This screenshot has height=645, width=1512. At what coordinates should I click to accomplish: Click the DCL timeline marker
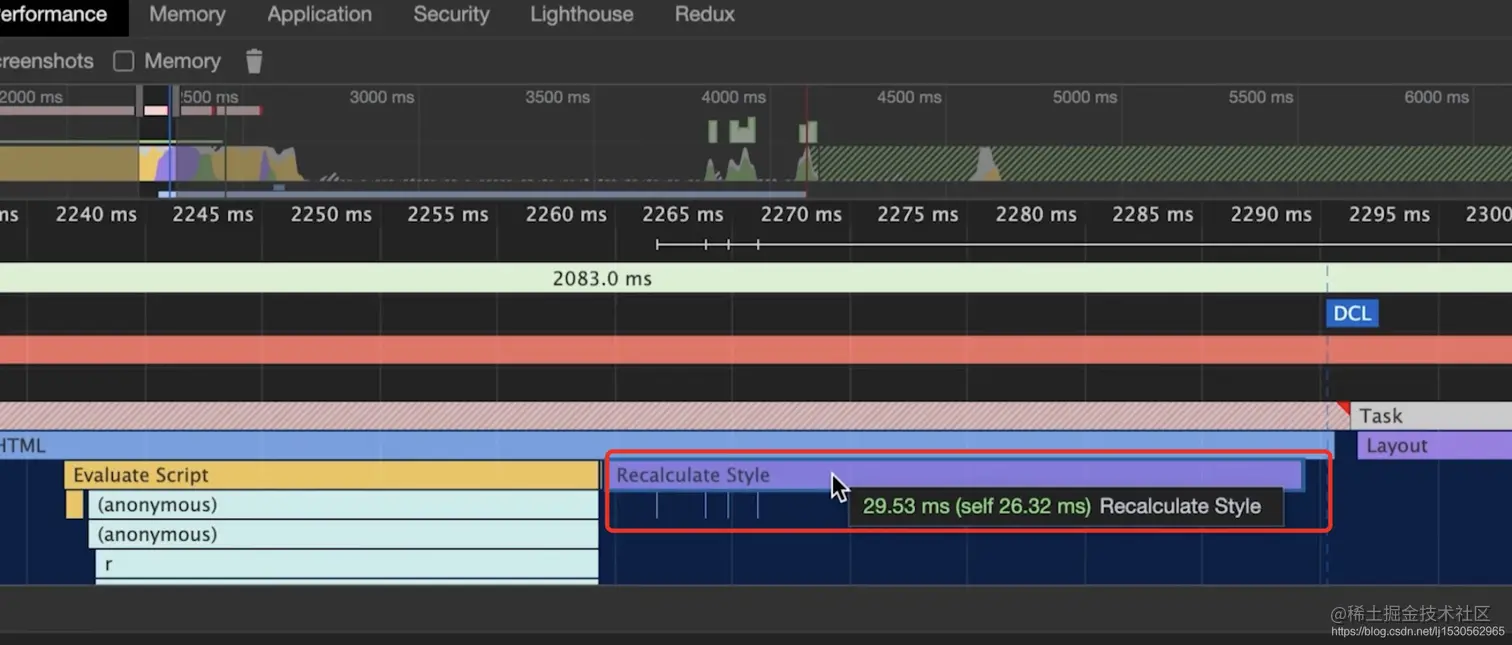point(1352,314)
